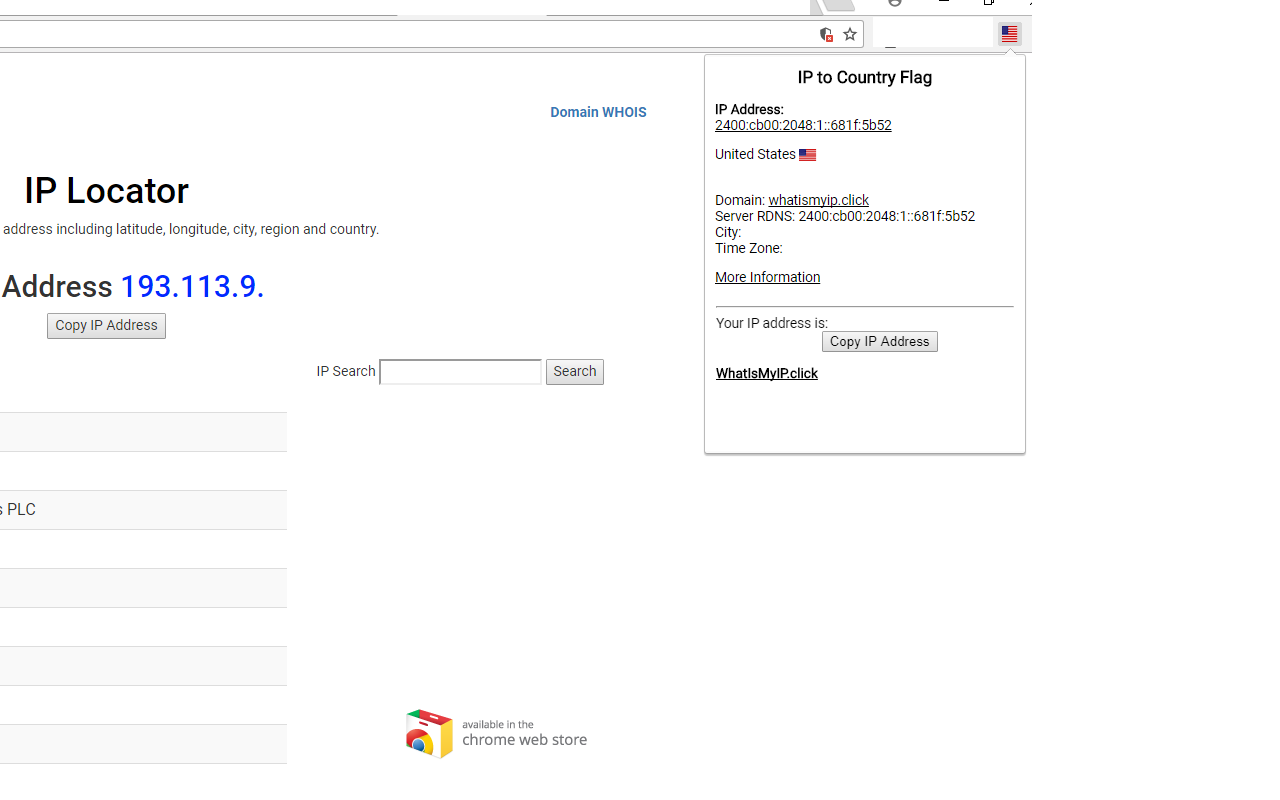This screenshot has width=1280, height=800.
Task: Click the Chrome Web Store badge
Action: pos(496,733)
